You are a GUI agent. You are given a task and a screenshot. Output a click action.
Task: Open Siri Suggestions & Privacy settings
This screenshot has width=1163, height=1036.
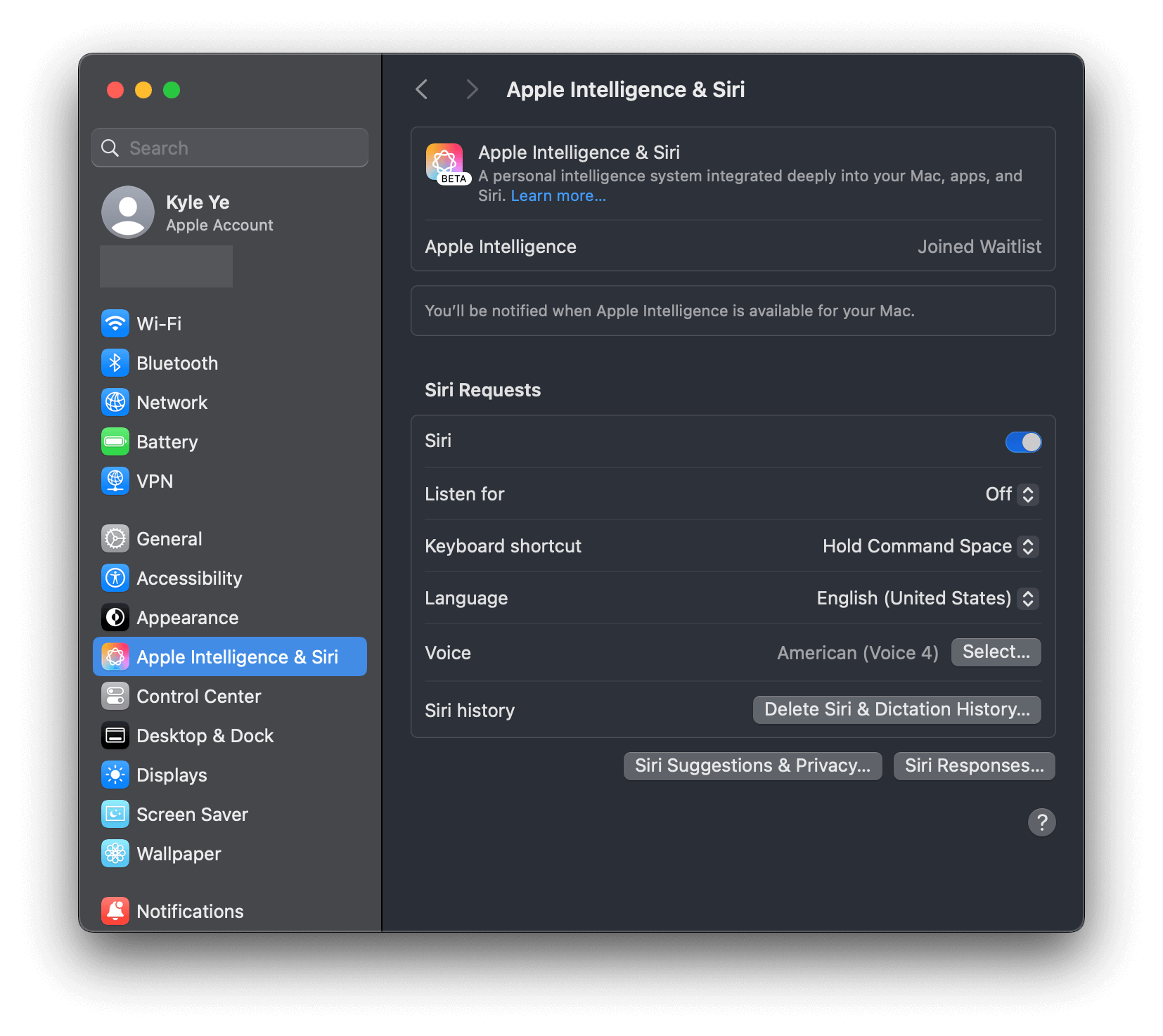752,765
